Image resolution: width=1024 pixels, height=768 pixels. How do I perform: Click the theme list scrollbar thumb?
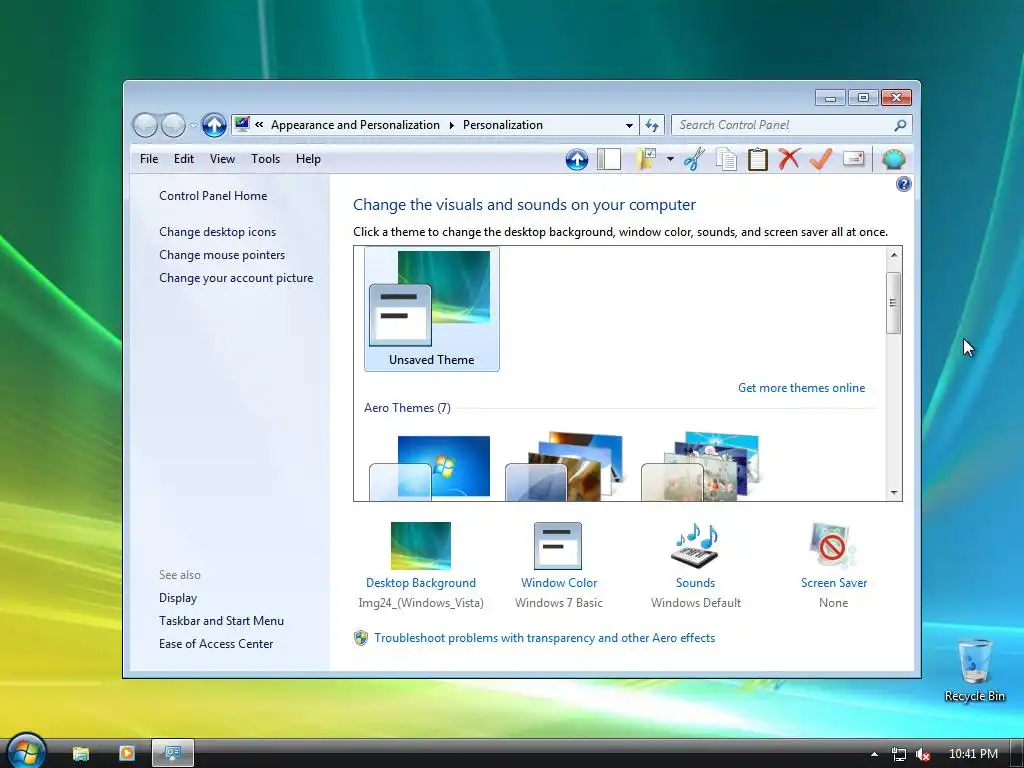point(893,303)
